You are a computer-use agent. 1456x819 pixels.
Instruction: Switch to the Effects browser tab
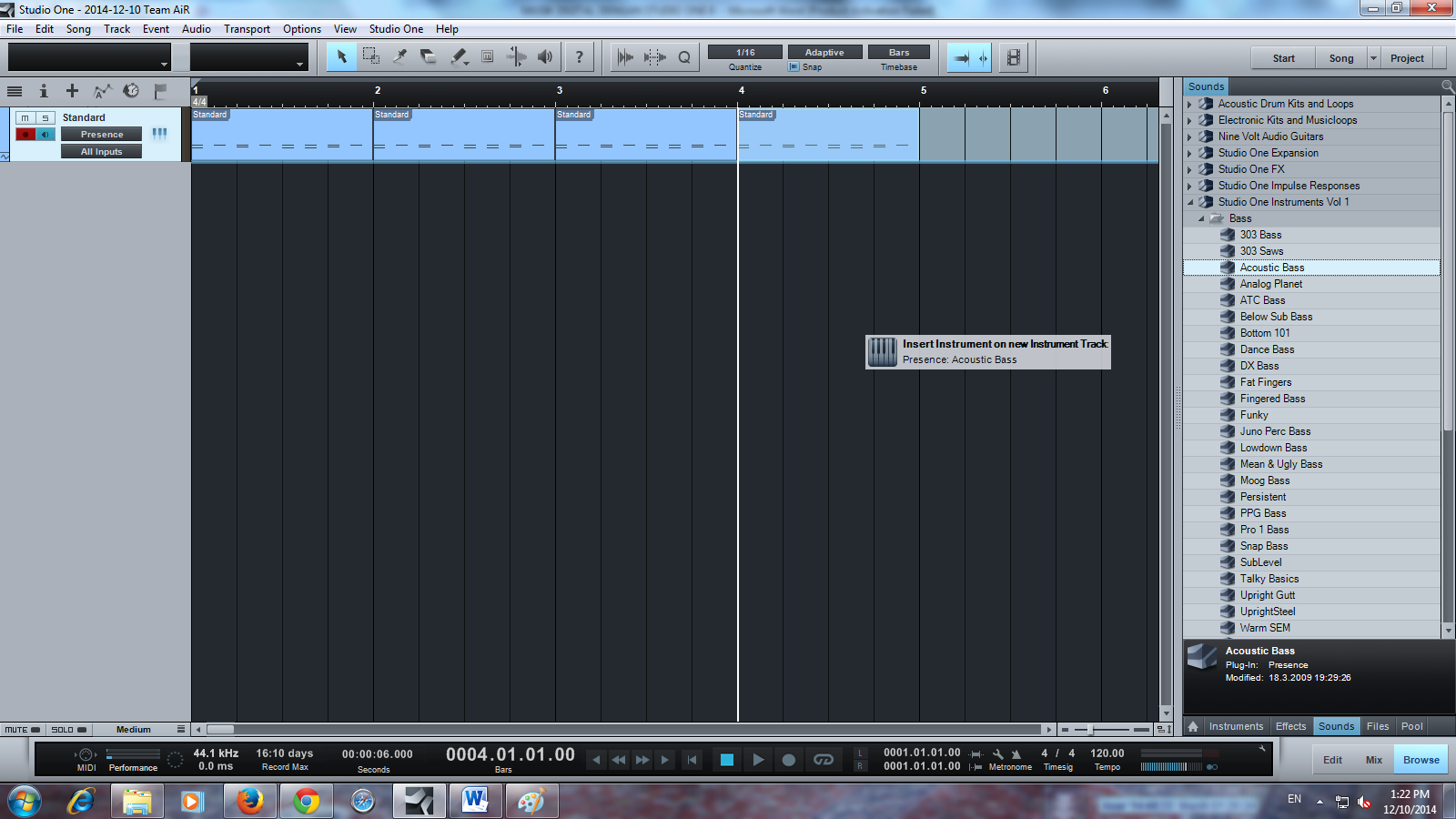1290,726
